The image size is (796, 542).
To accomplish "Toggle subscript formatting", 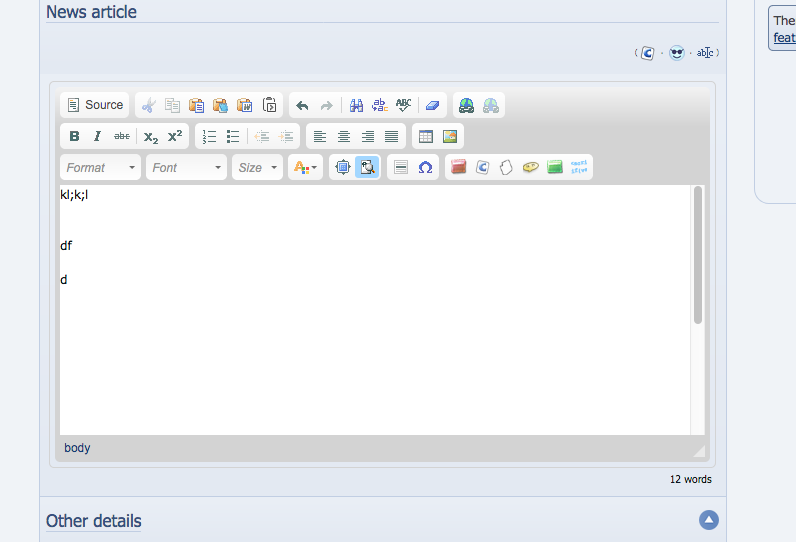I will tap(151, 136).
